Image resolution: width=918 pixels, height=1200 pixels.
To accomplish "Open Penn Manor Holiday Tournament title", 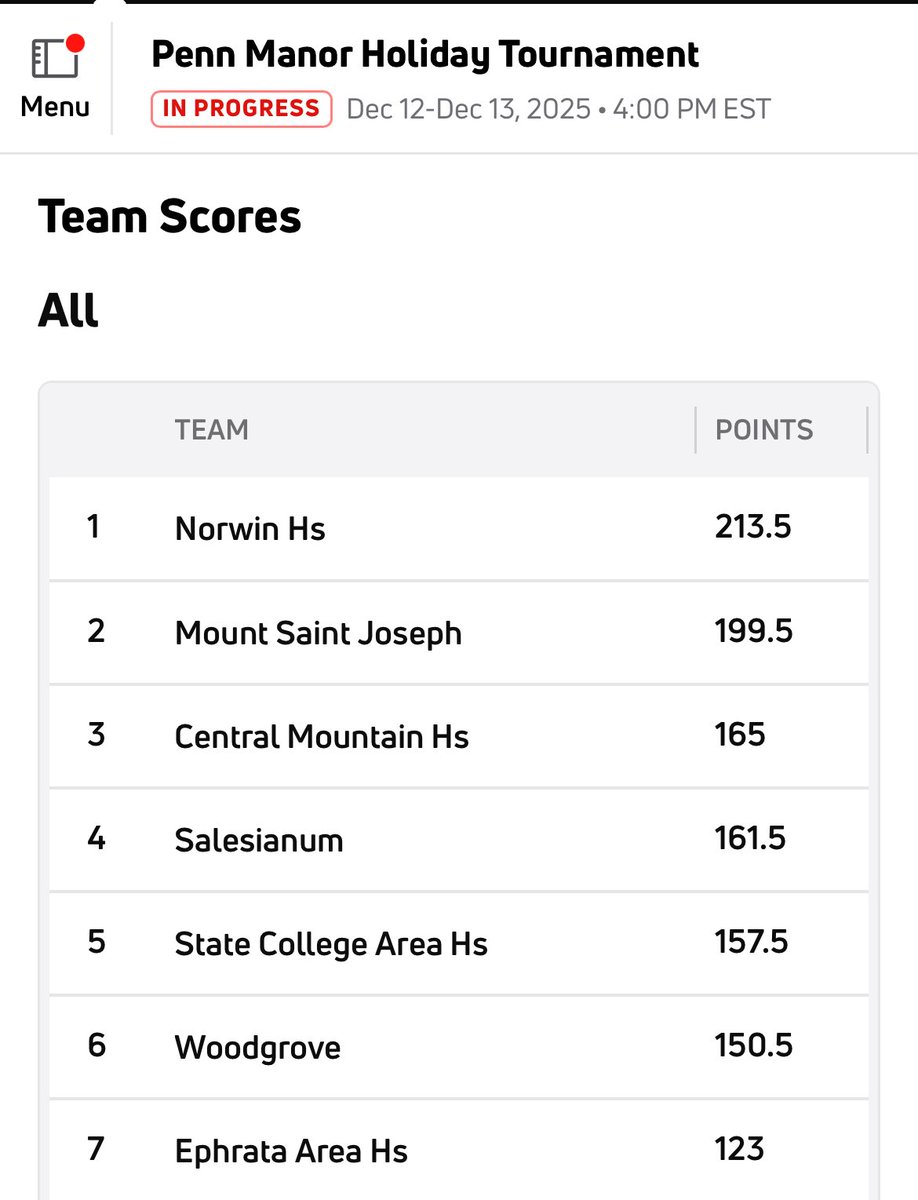I will pos(425,54).
